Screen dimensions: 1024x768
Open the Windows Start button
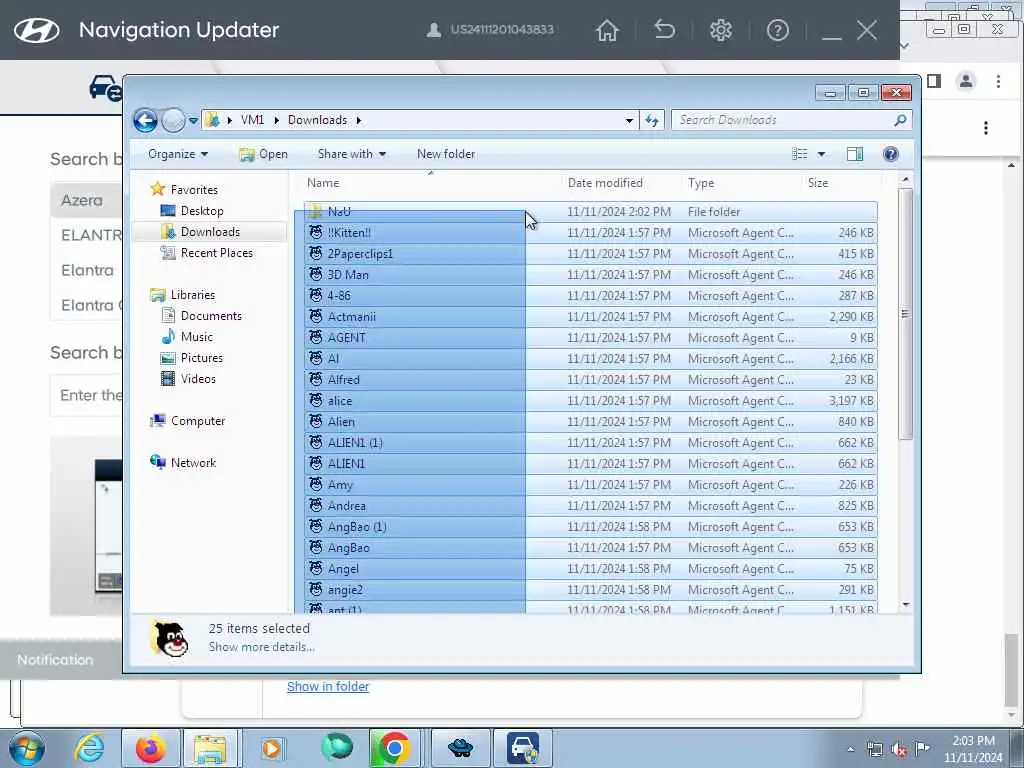27,748
